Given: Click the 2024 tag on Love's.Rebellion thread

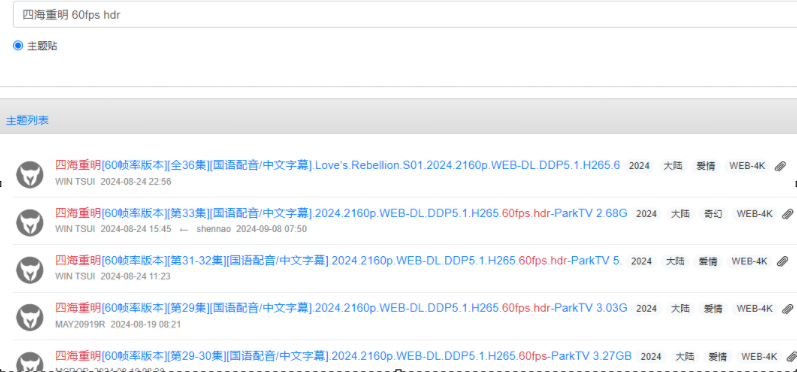Looking at the screenshot, I should click(639, 166).
